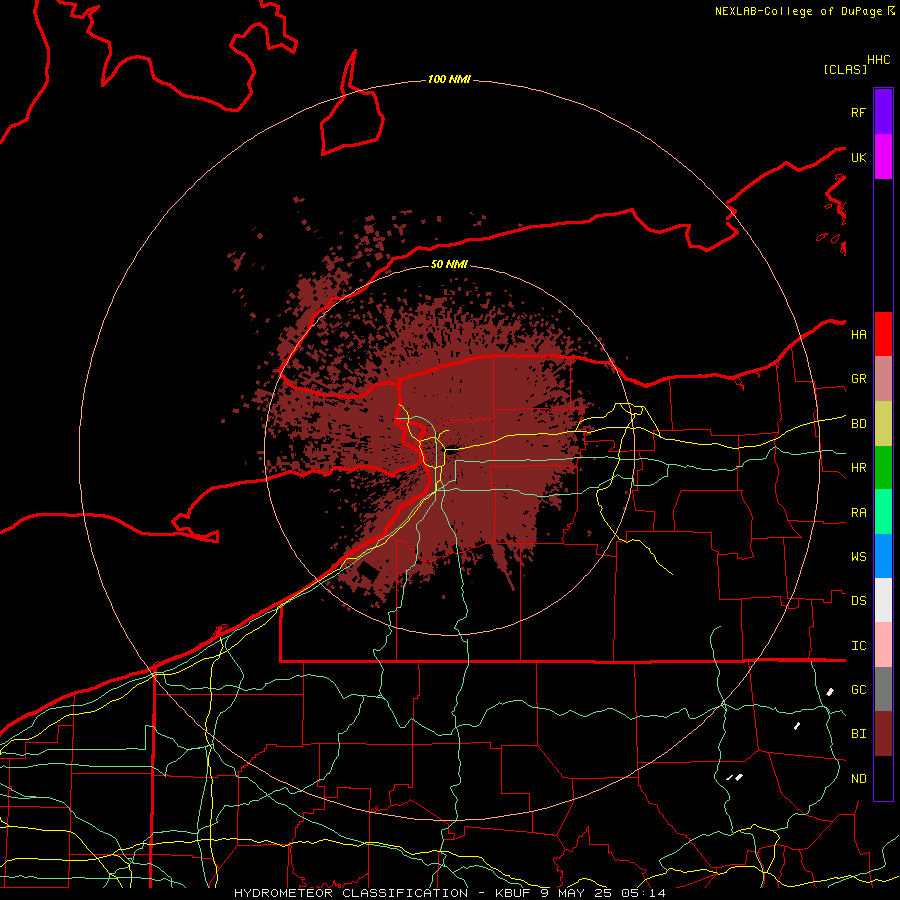900x900 pixels.
Task: Click the "[CLAS]" units label
Action: 844,69
